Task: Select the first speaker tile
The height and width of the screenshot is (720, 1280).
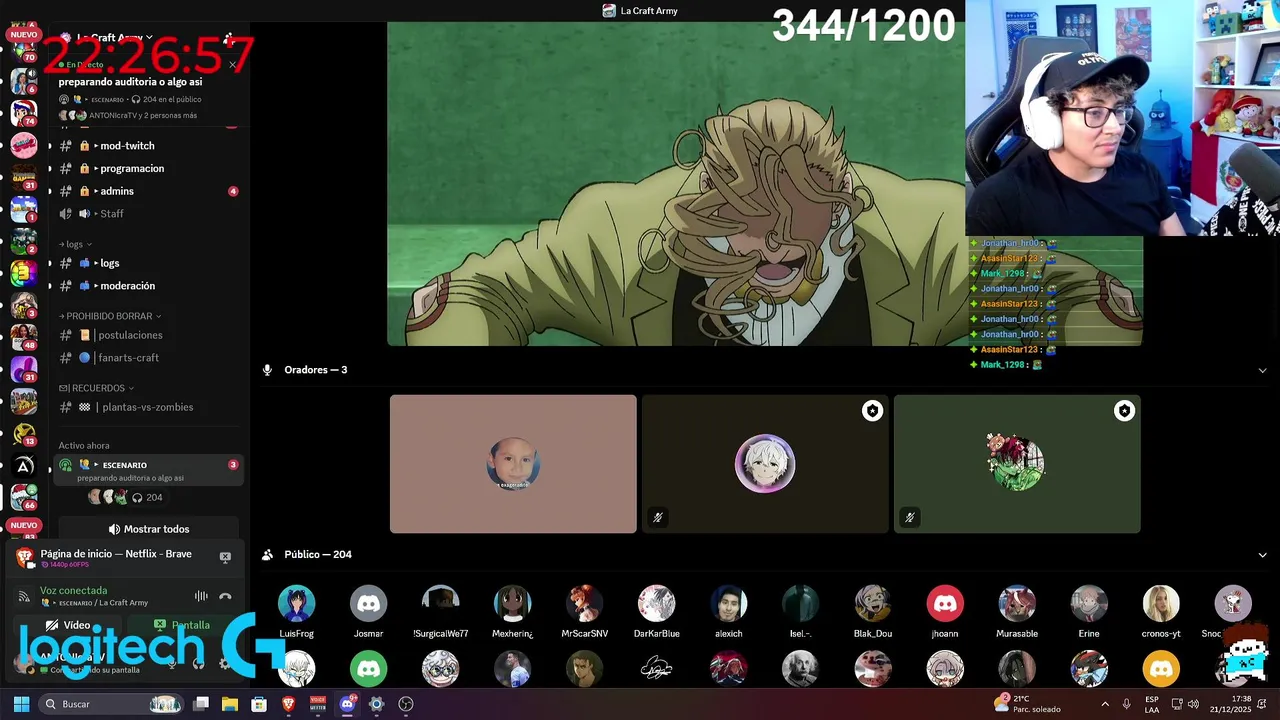Action: point(513,464)
